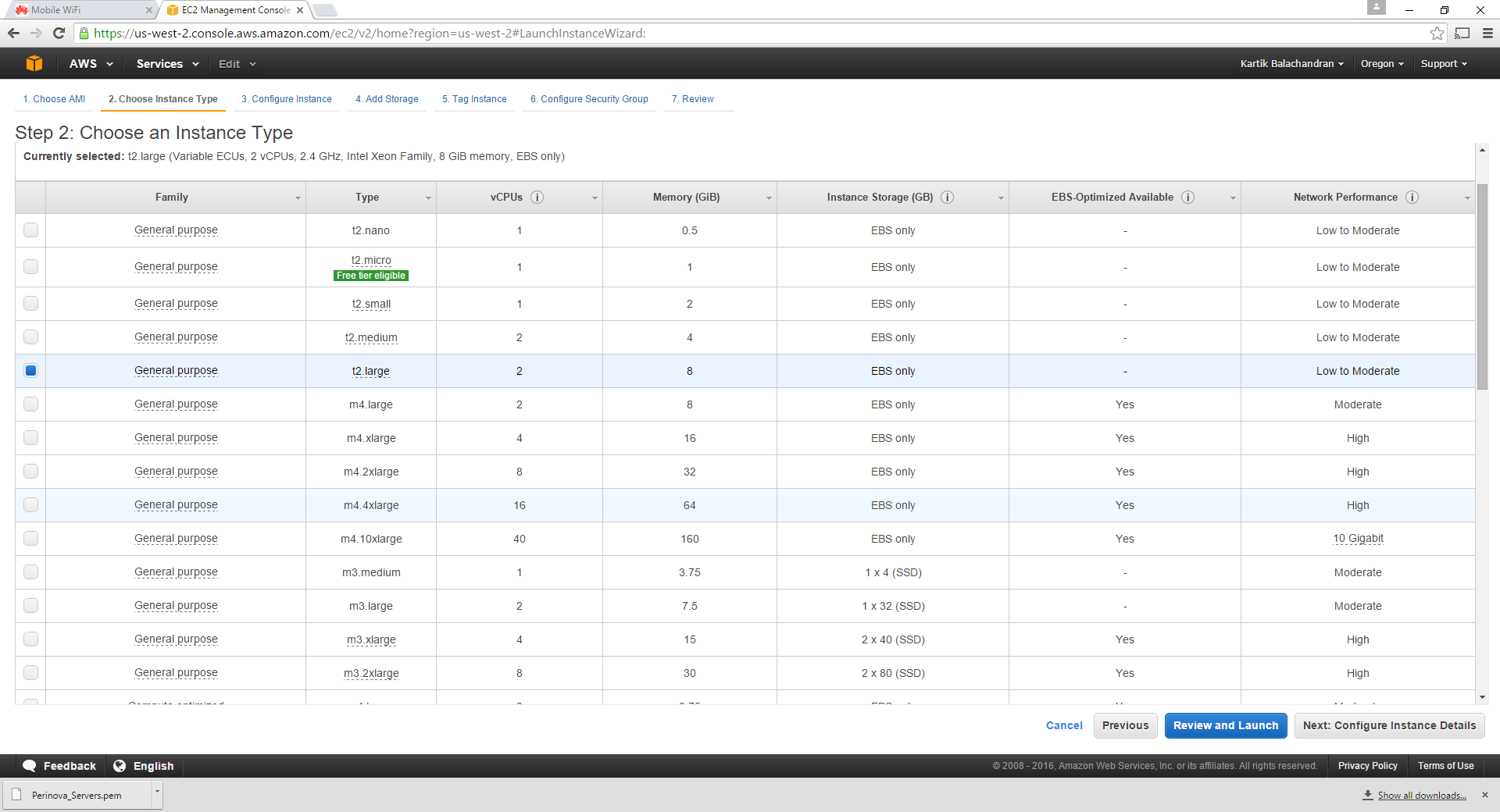This screenshot has height=812, width=1500.
Task: Toggle the t2.large checkbox
Action: [x=30, y=370]
